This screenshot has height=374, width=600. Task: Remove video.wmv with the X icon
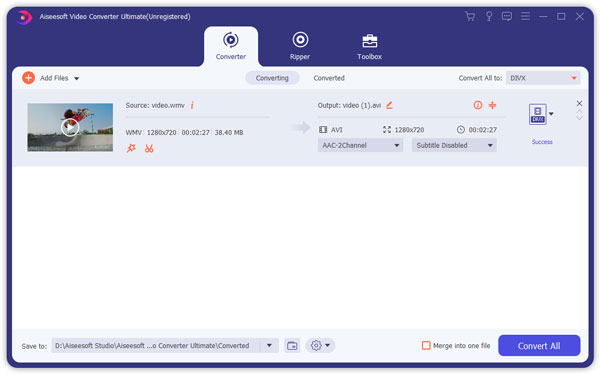[579, 103]
